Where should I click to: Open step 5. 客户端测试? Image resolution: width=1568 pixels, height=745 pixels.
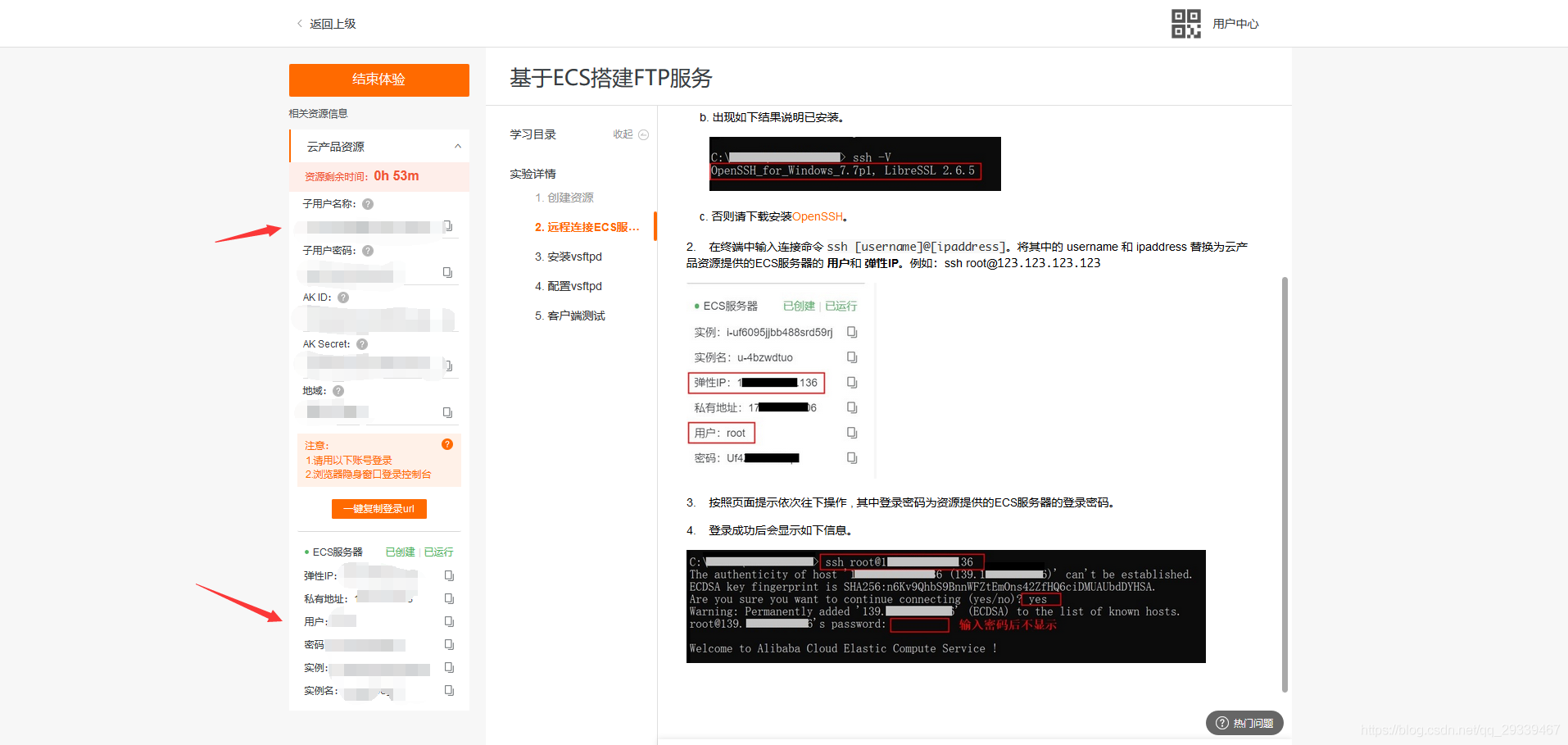pos(570,316)
